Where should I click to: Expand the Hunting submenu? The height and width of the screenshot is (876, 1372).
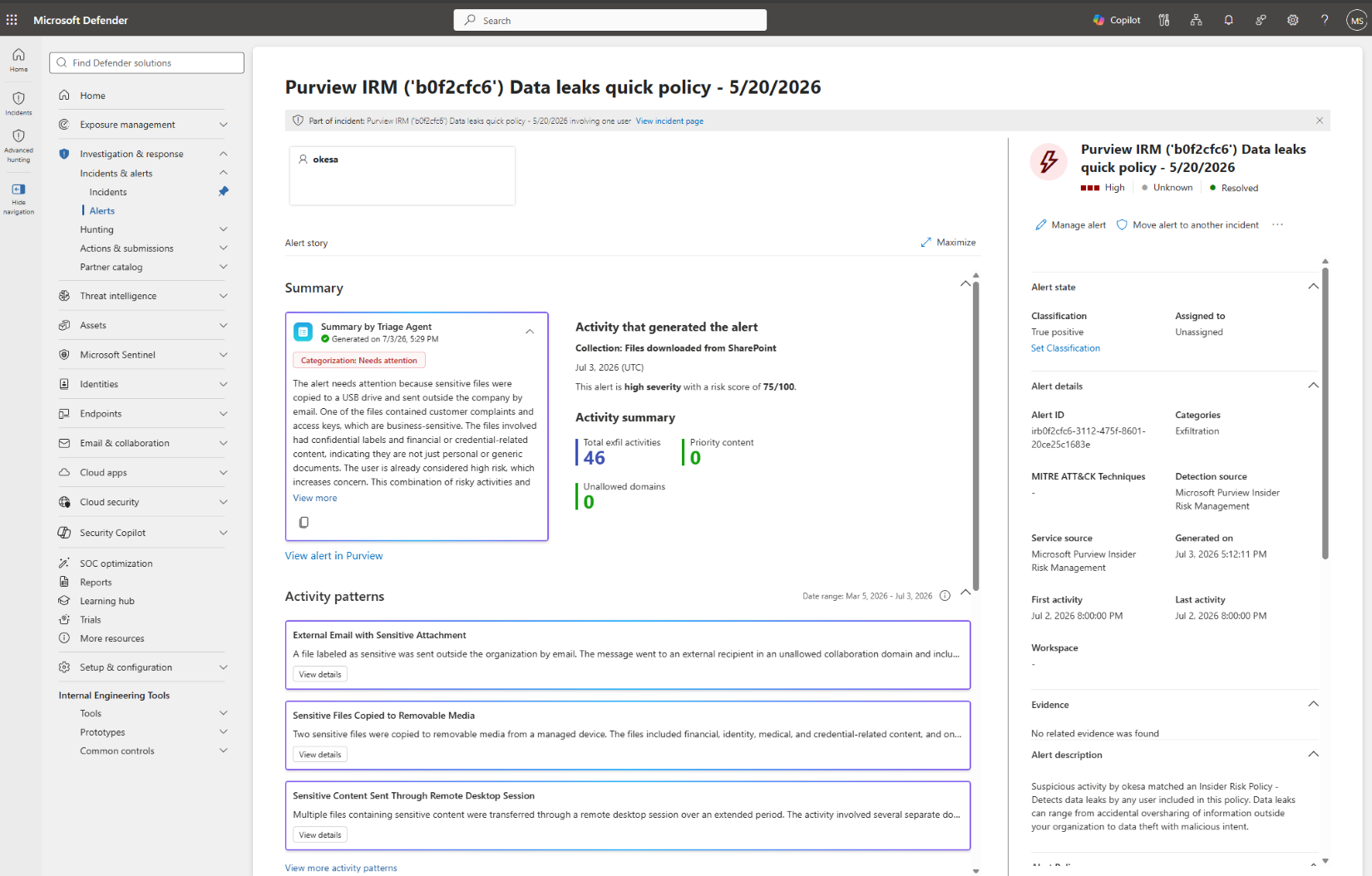[223, 229]
